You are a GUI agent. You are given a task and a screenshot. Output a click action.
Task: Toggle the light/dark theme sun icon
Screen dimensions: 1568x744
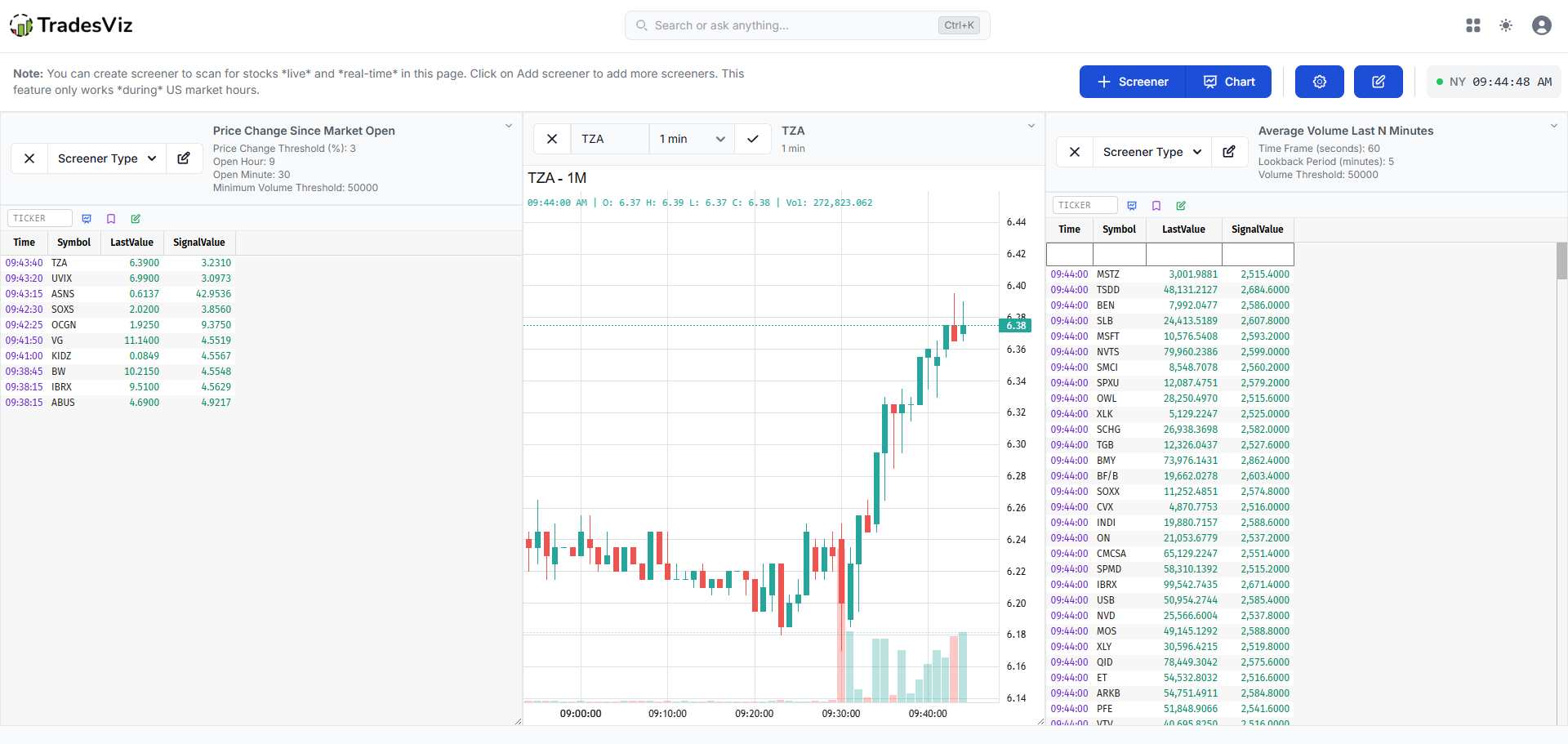(1505, 25)
